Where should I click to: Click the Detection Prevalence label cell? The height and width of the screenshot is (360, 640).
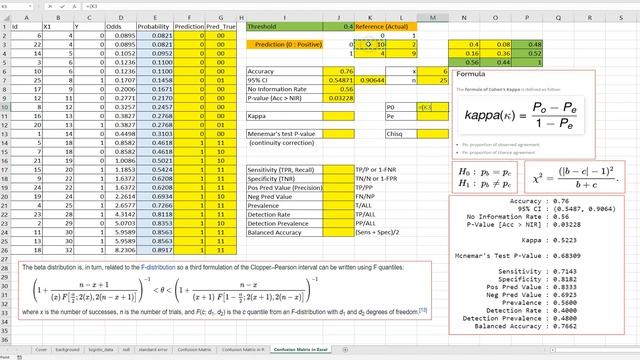(284, 223)
